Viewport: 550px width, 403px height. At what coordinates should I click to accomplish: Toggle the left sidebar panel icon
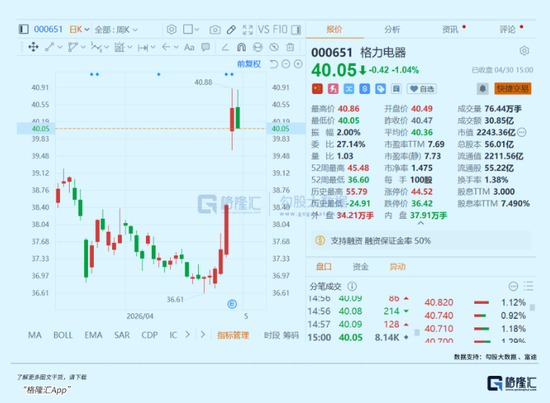coord(24,29)
